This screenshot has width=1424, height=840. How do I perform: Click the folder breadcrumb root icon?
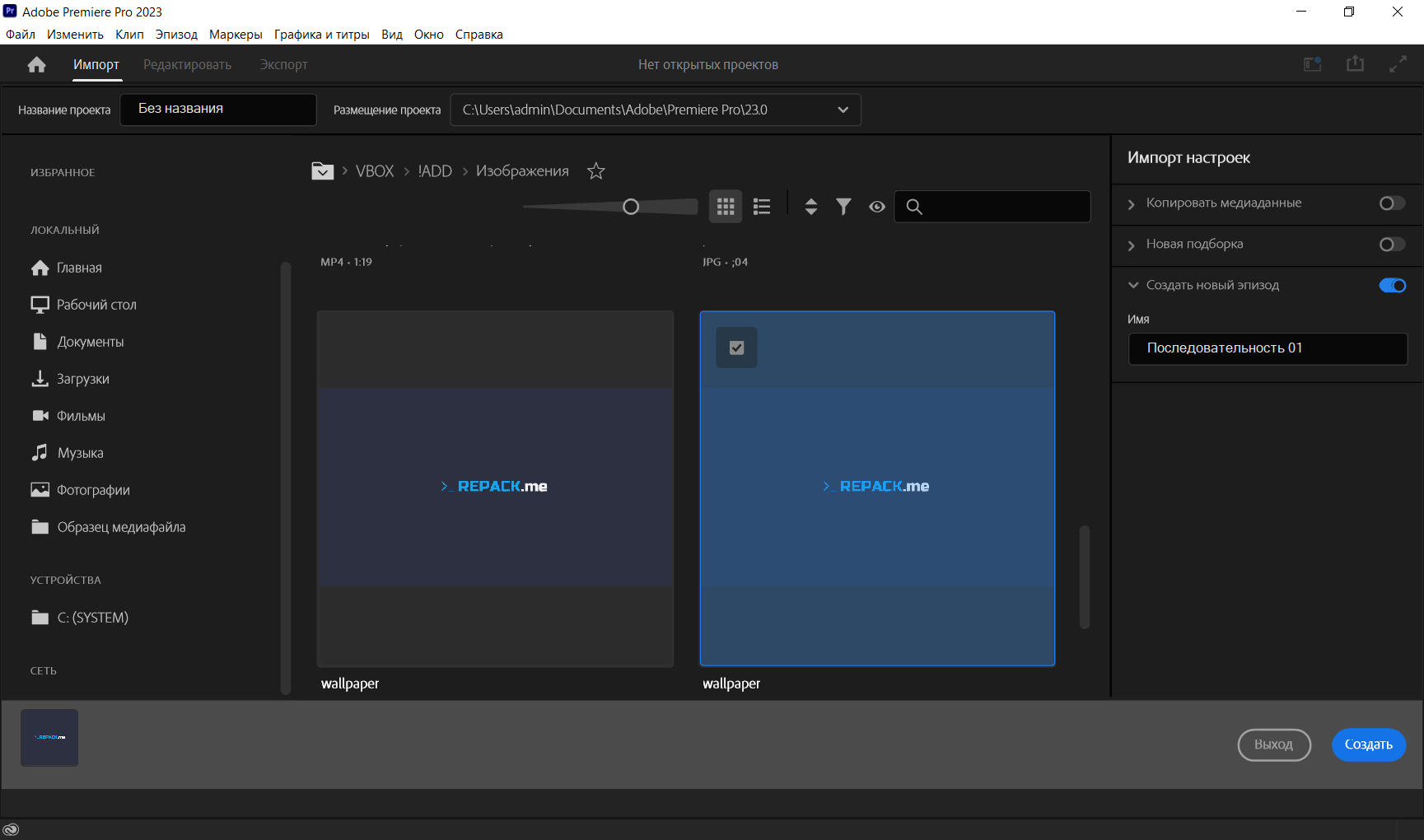pyautogui.click(x=322, y=170)
